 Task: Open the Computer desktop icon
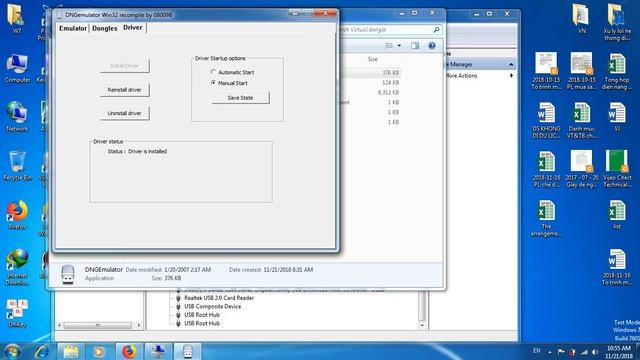(17, 69)
